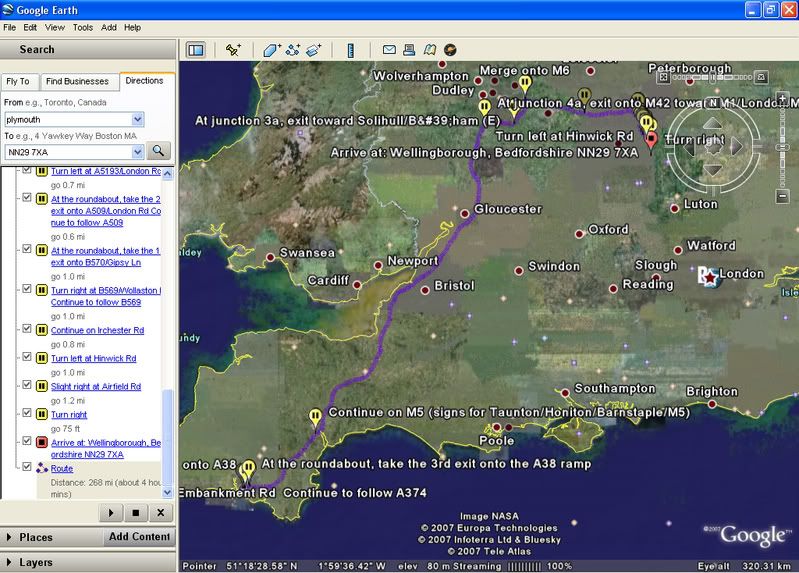Click the zoom in plus button
This screenshot has height=573, width=799.
783,98
